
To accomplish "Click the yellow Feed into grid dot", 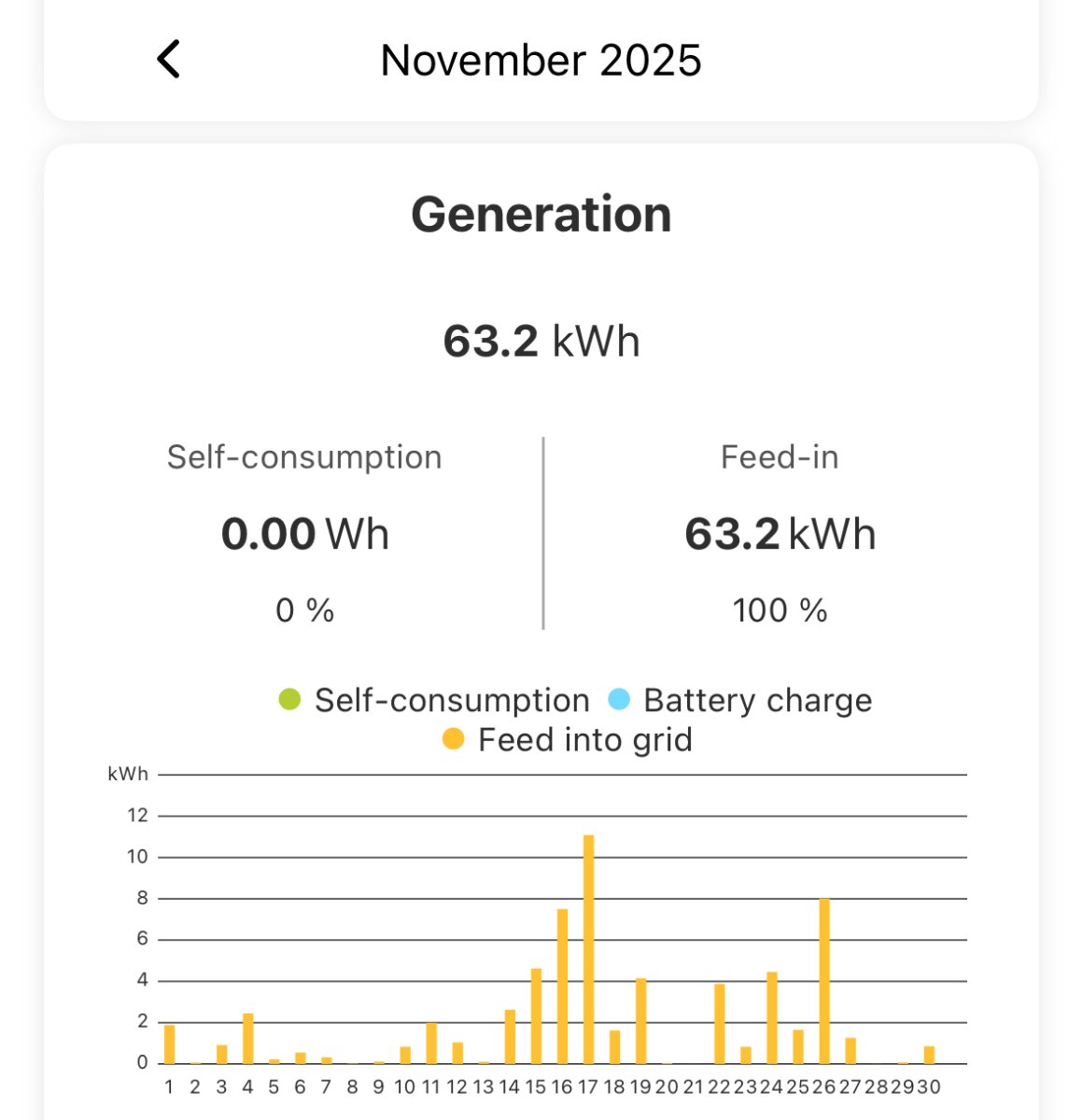I will [x=453, y=739].
